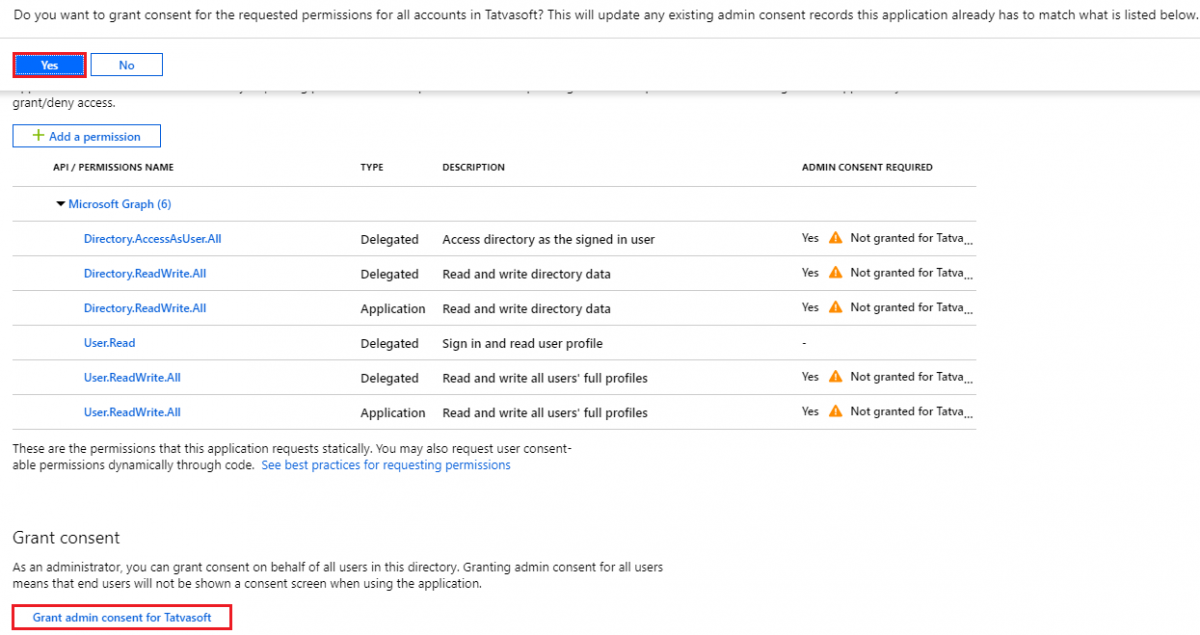Open the application Directory.ReadWrite.All permission
Image resolution: width=1200 pixels, height=635 pixels.
point(145,308)
